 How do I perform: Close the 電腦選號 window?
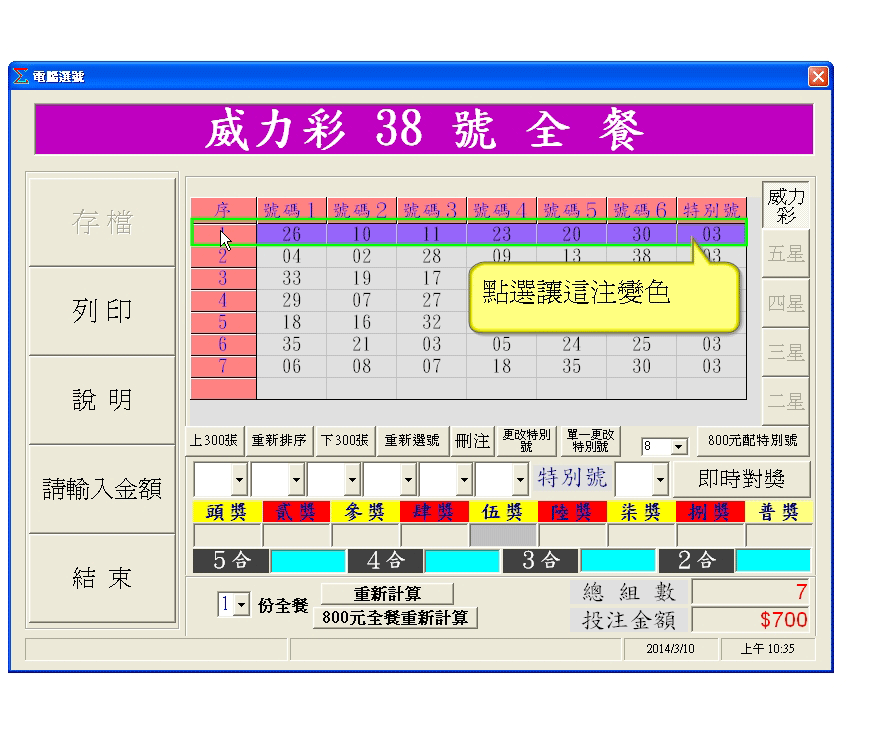click(818, 76)
